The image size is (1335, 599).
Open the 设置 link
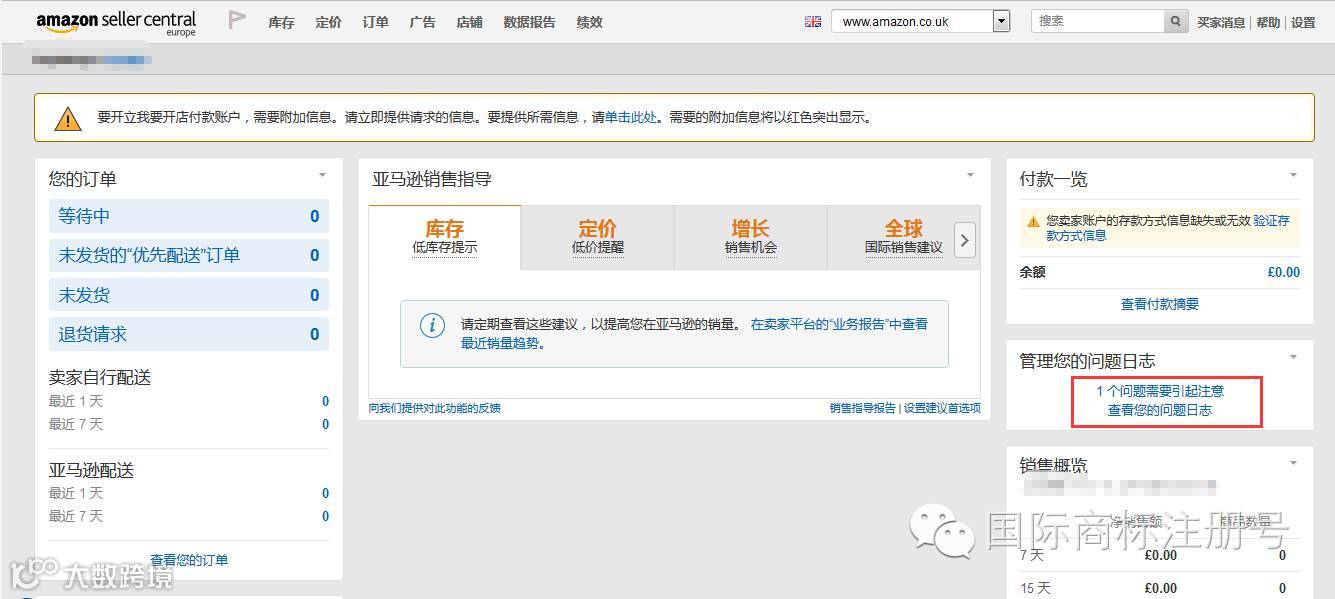click(x=1303, y=22)
